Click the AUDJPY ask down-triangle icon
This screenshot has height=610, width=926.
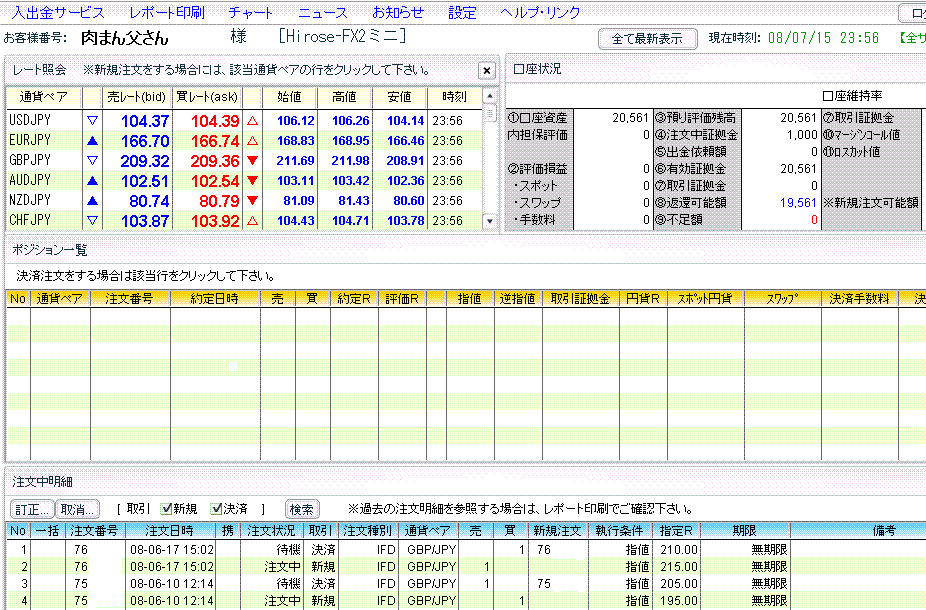[x=252, y=181]
